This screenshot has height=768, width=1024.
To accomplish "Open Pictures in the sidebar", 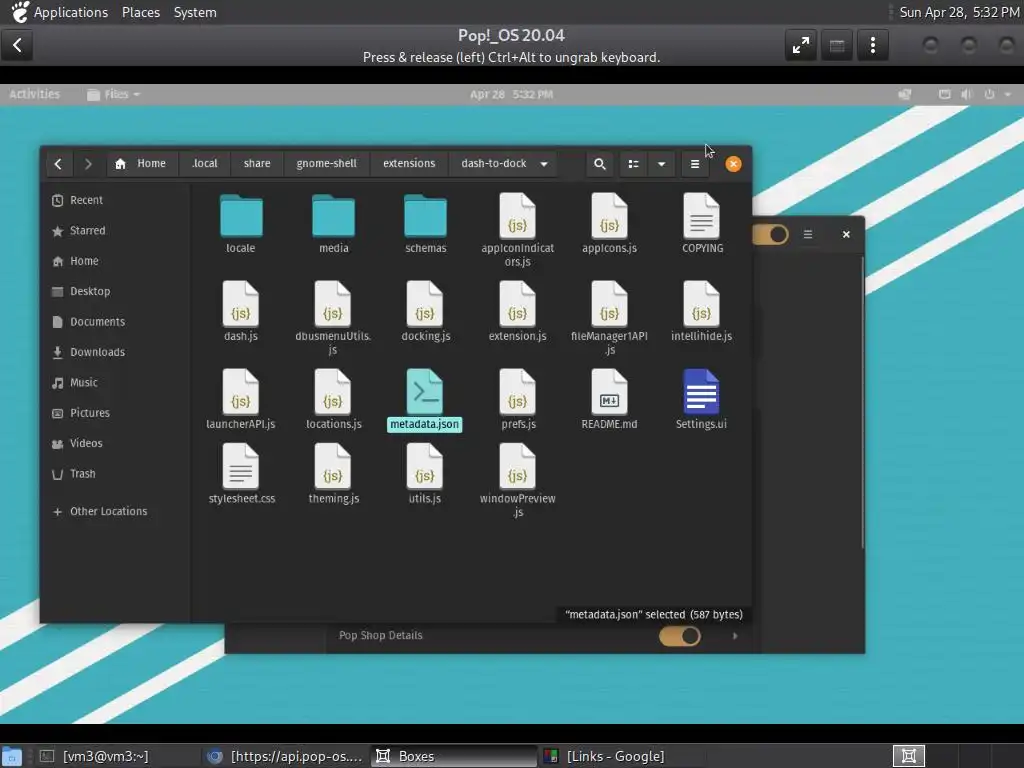I will click(x=115, y=413).
